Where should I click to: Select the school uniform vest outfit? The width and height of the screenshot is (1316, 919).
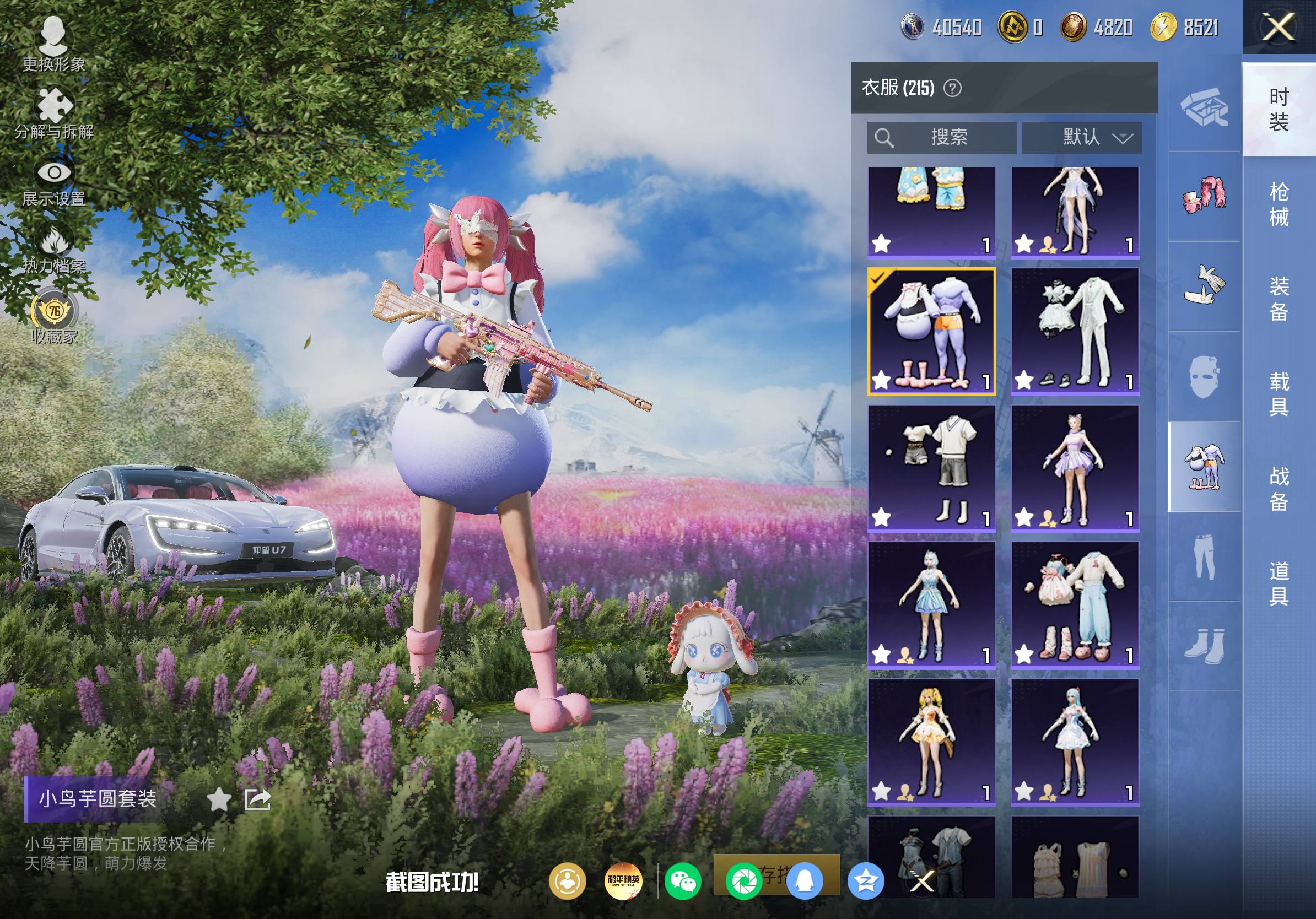[931, 468]
